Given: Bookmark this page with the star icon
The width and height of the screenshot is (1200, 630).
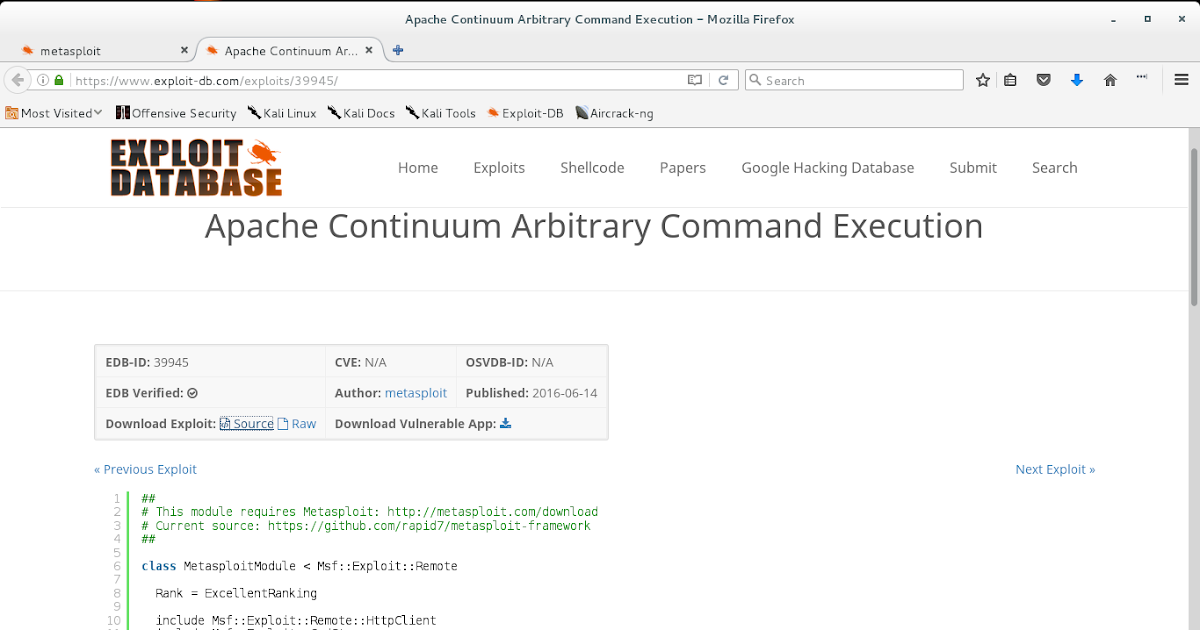Looking at the screenshot, I should [x=983, y=80].
